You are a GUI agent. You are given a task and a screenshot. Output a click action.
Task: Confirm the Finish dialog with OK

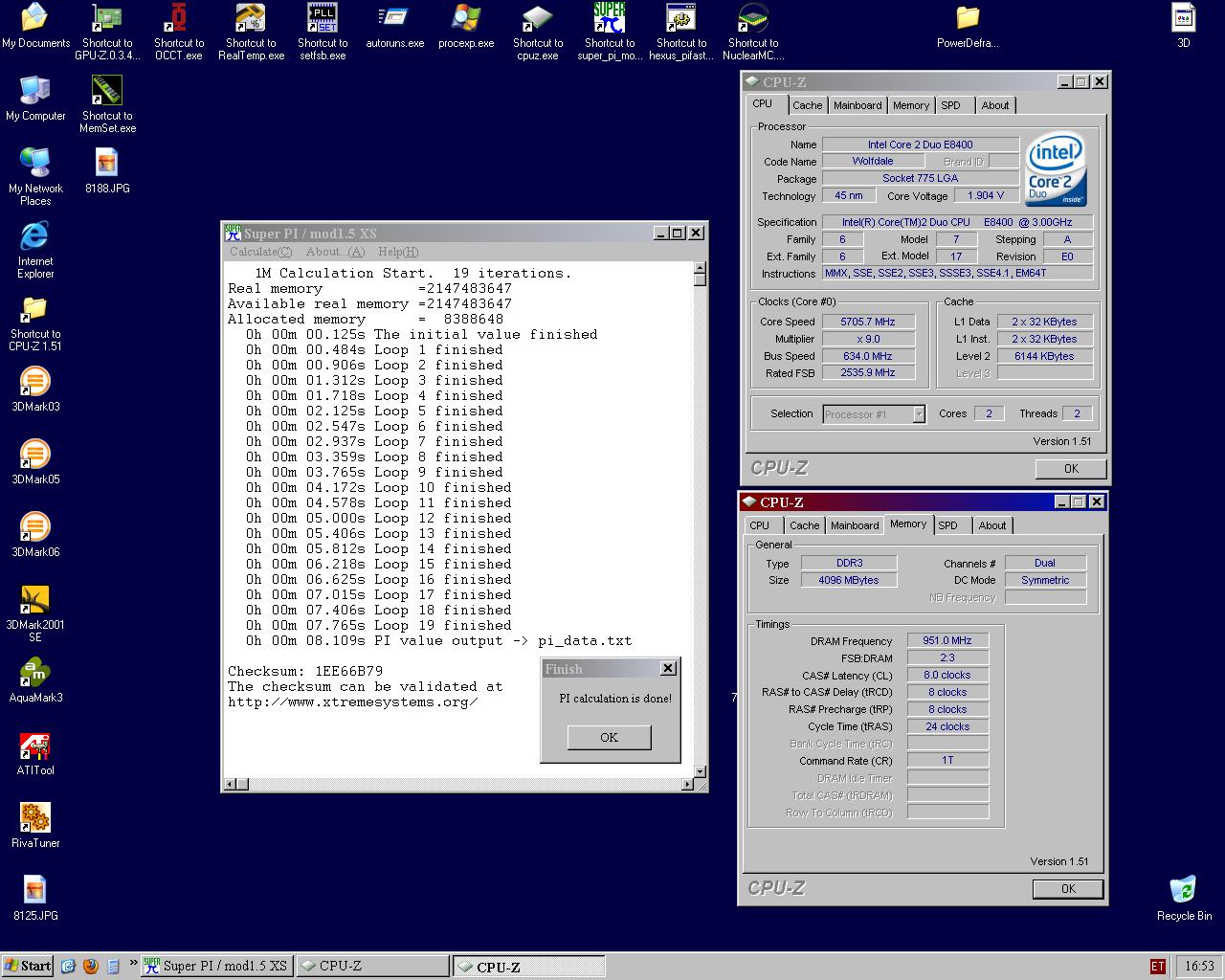pyautogui.click(x=609, y=737)
